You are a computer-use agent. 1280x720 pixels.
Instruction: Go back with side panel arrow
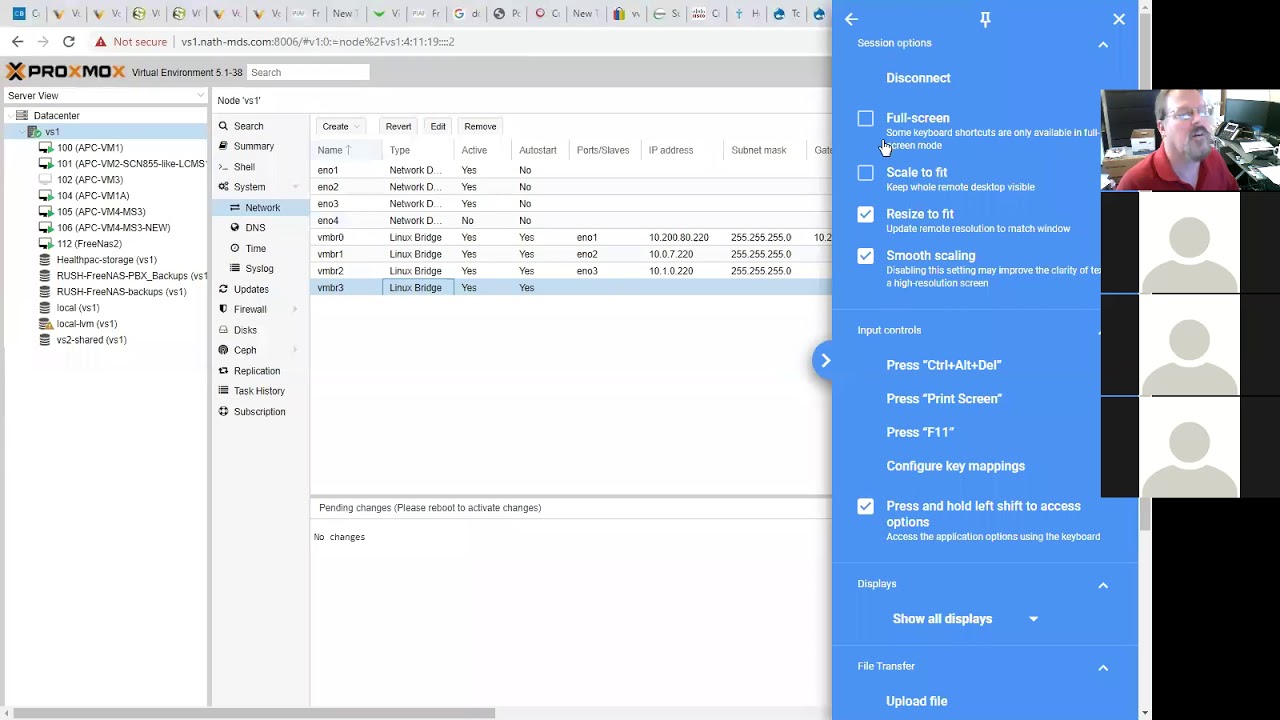(851, 19)
